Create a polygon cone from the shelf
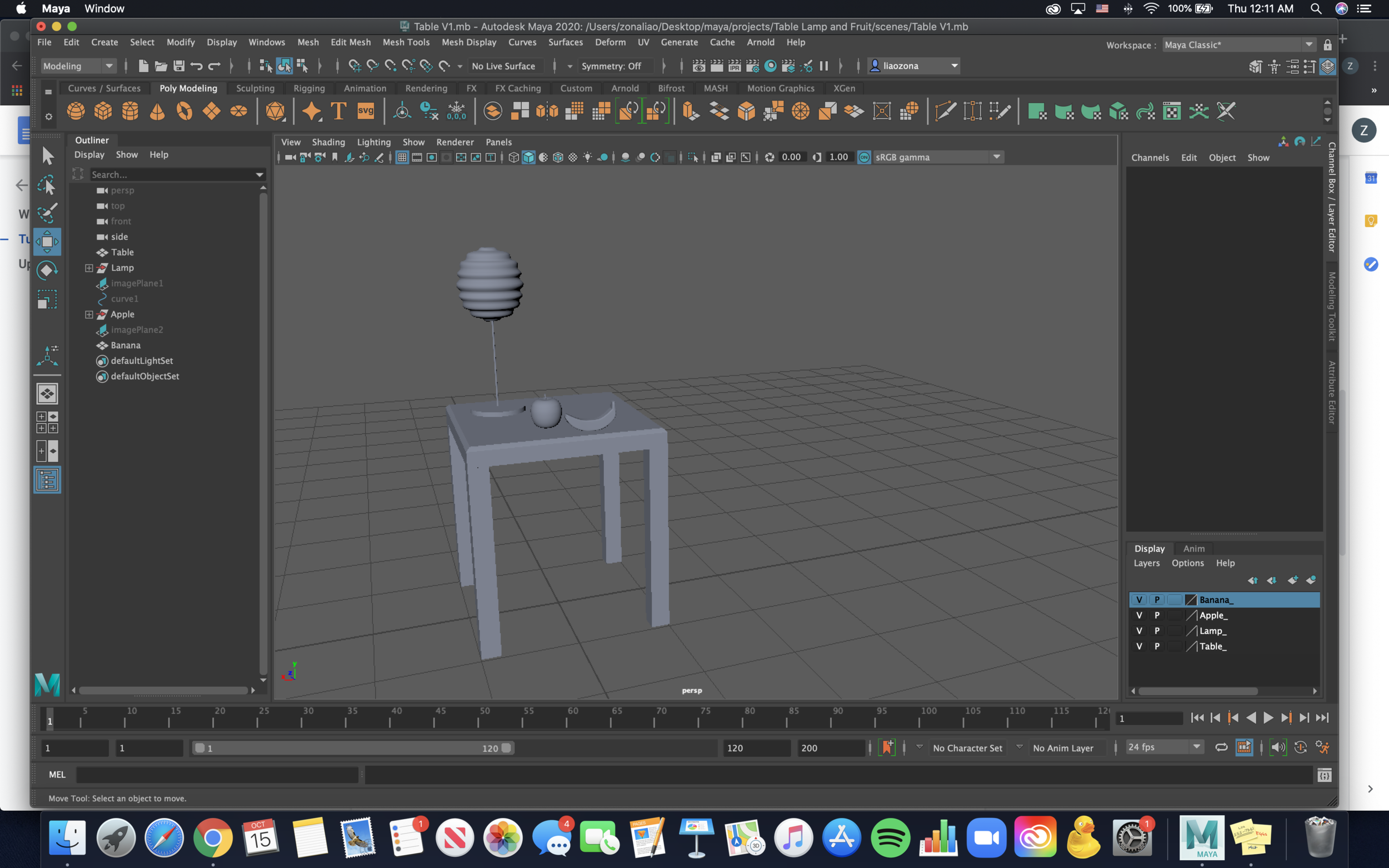The height and width of the screenshot is (868, 1389). [x=157, y=111]
